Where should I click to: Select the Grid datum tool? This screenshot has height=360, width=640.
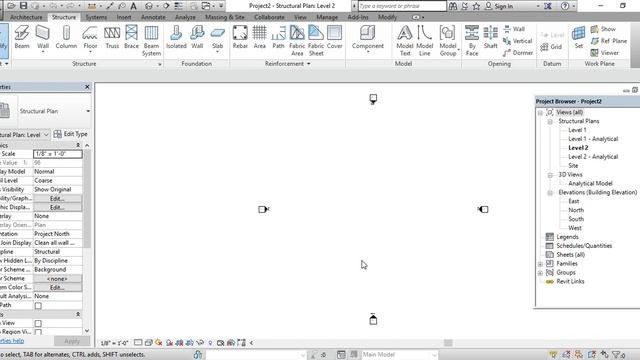click(552, 47)
